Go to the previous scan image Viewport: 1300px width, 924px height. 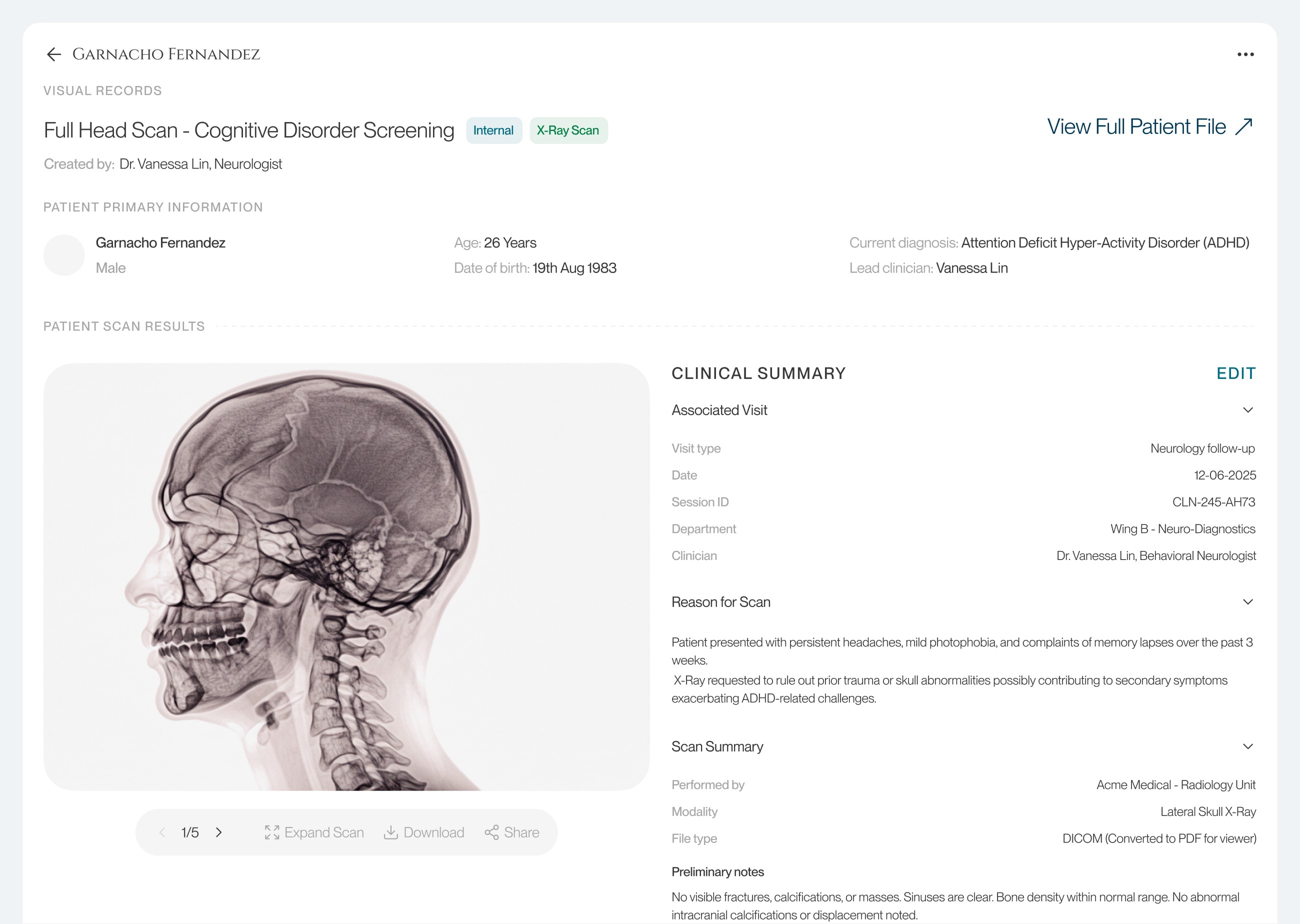[x=162, y=832]
